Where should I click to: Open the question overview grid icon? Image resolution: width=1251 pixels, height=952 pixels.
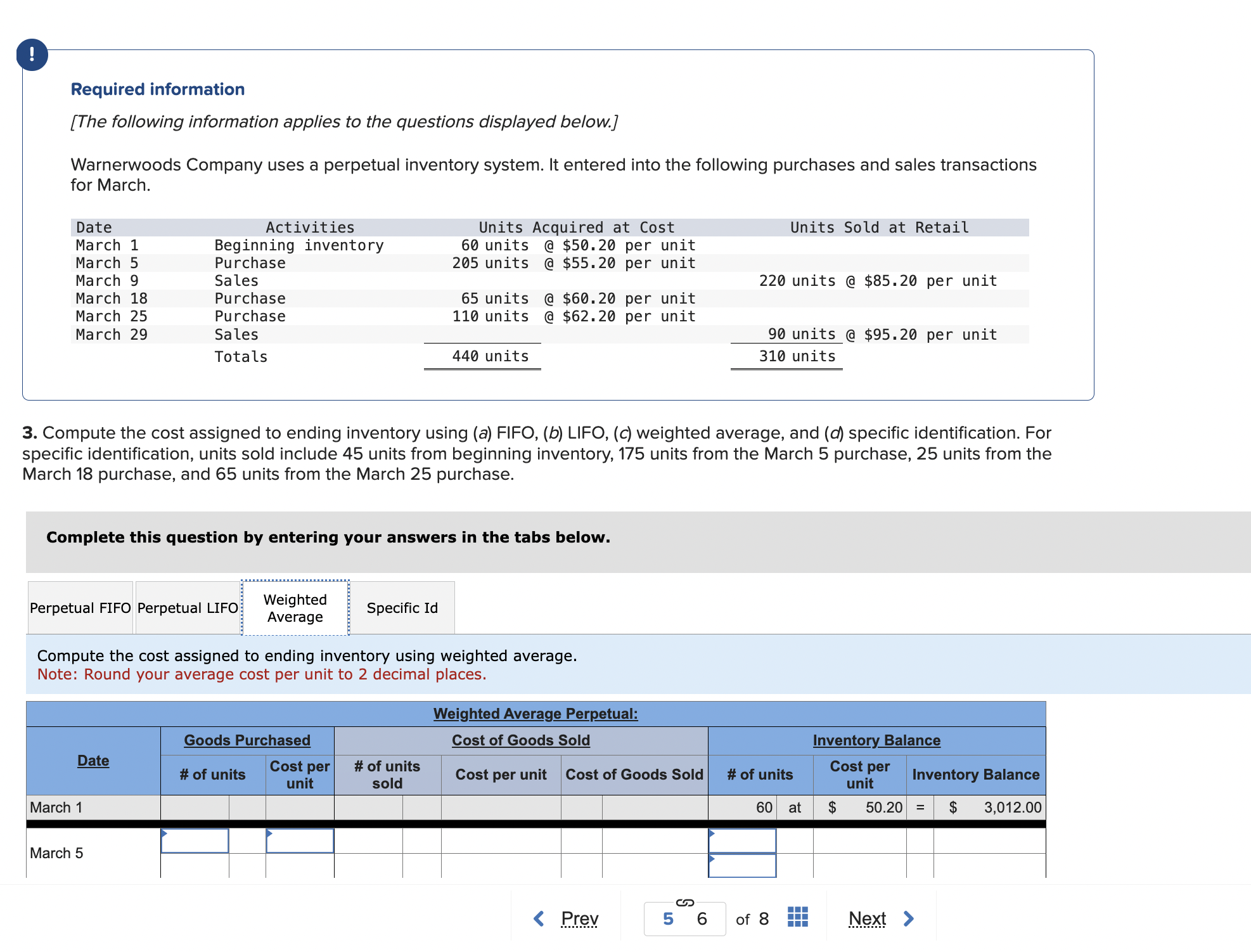pyautogui.click(x=797, y=917)
